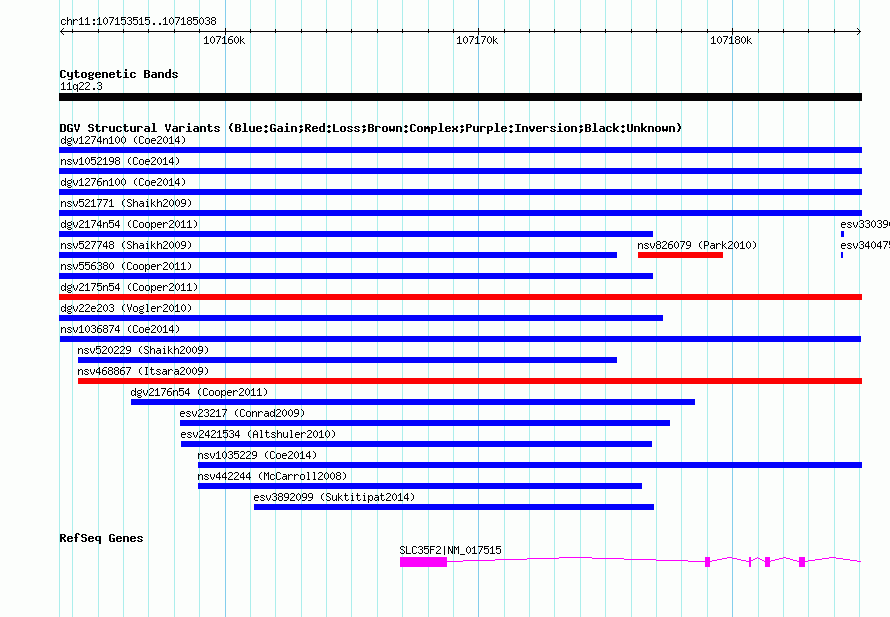This screenshot has height=617, width=890.
Task: Open the dgv22e203 (Vogler2010) label
Action: pyautogui.click(x=126, y=308)
